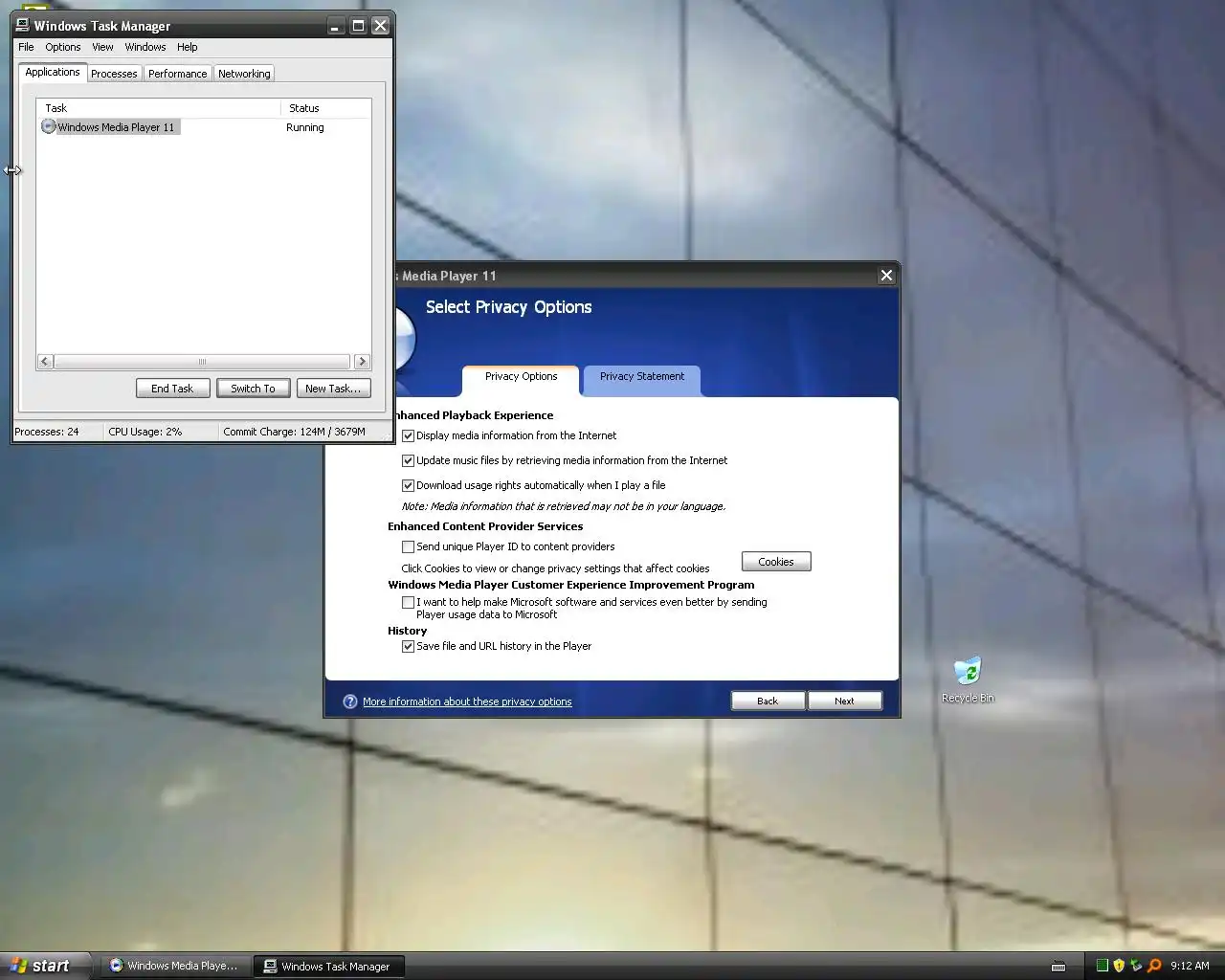Open the Options menu in Task Manager
The width and height of the screenshot is (1225, 980).
tap(63, 47)
